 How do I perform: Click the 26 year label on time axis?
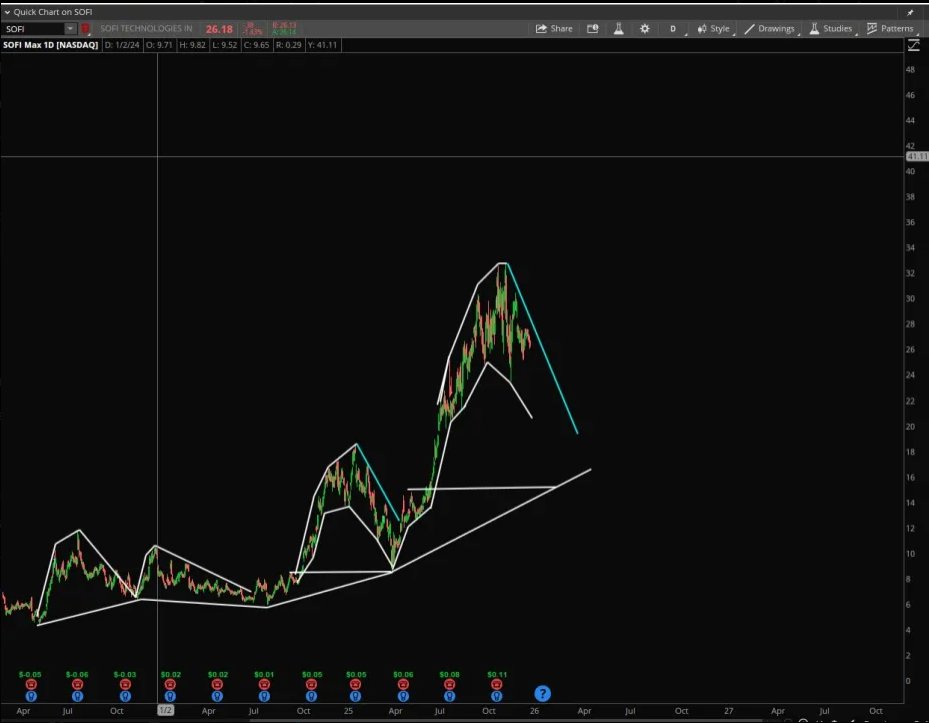tap(534, 711)
